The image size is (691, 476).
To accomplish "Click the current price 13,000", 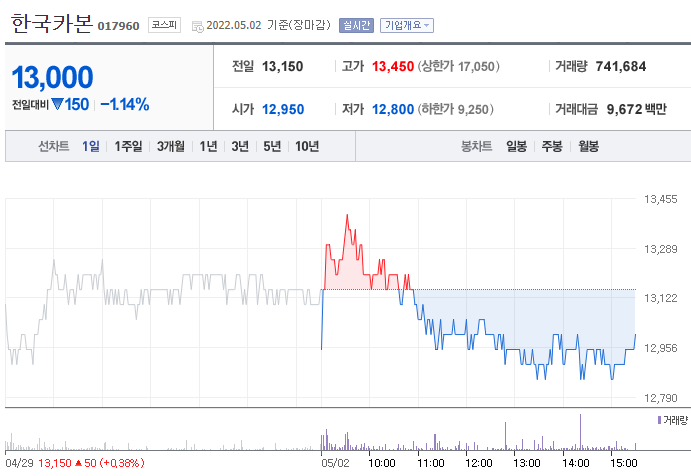I will point(52,77).
